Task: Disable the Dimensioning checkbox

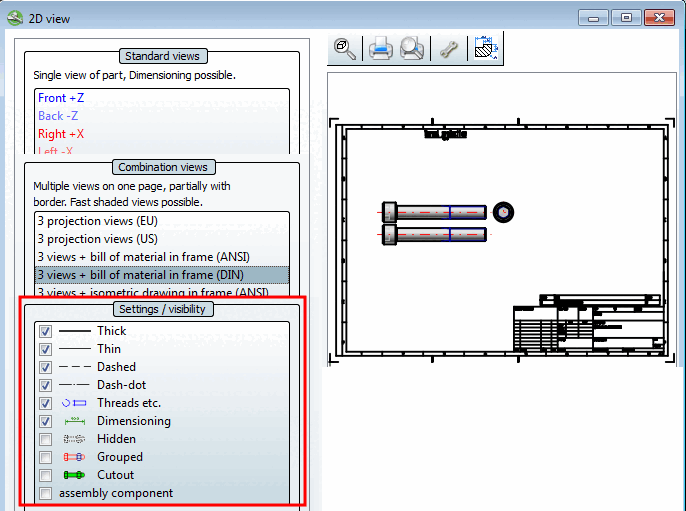Action: point(46,421)
